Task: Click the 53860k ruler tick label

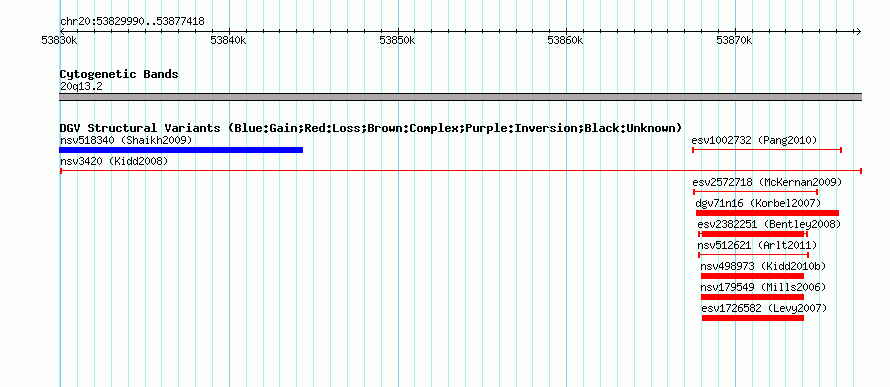Action: [x=566, y=40]
